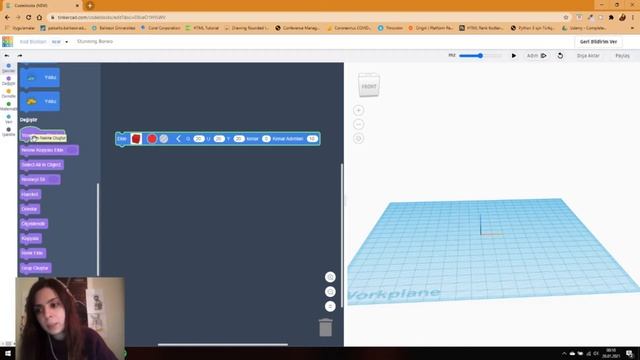Open the taskbar notification center

pyautogui.click(x=629, y=353)
